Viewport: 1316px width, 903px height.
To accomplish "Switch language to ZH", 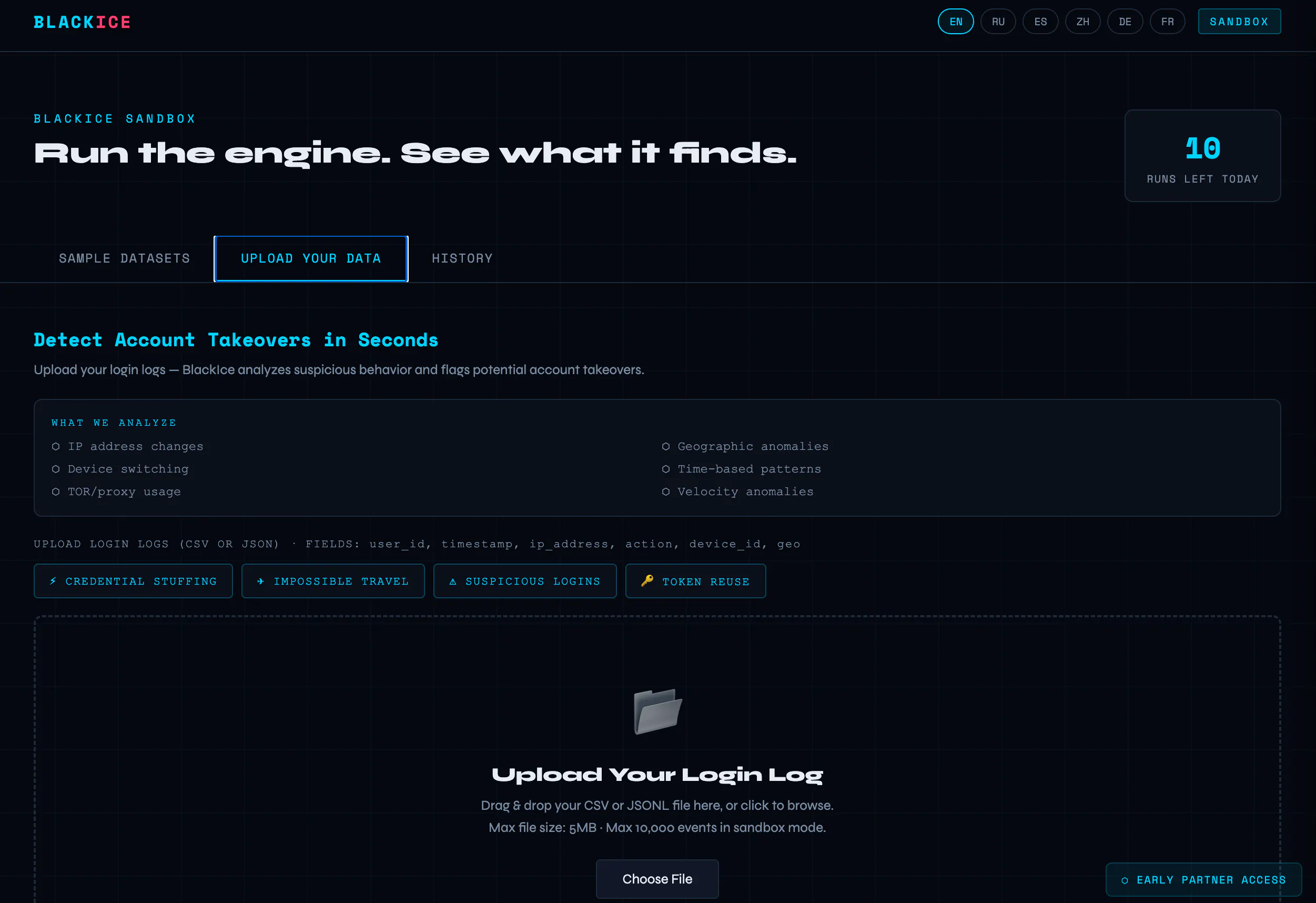I will 1082,22.
